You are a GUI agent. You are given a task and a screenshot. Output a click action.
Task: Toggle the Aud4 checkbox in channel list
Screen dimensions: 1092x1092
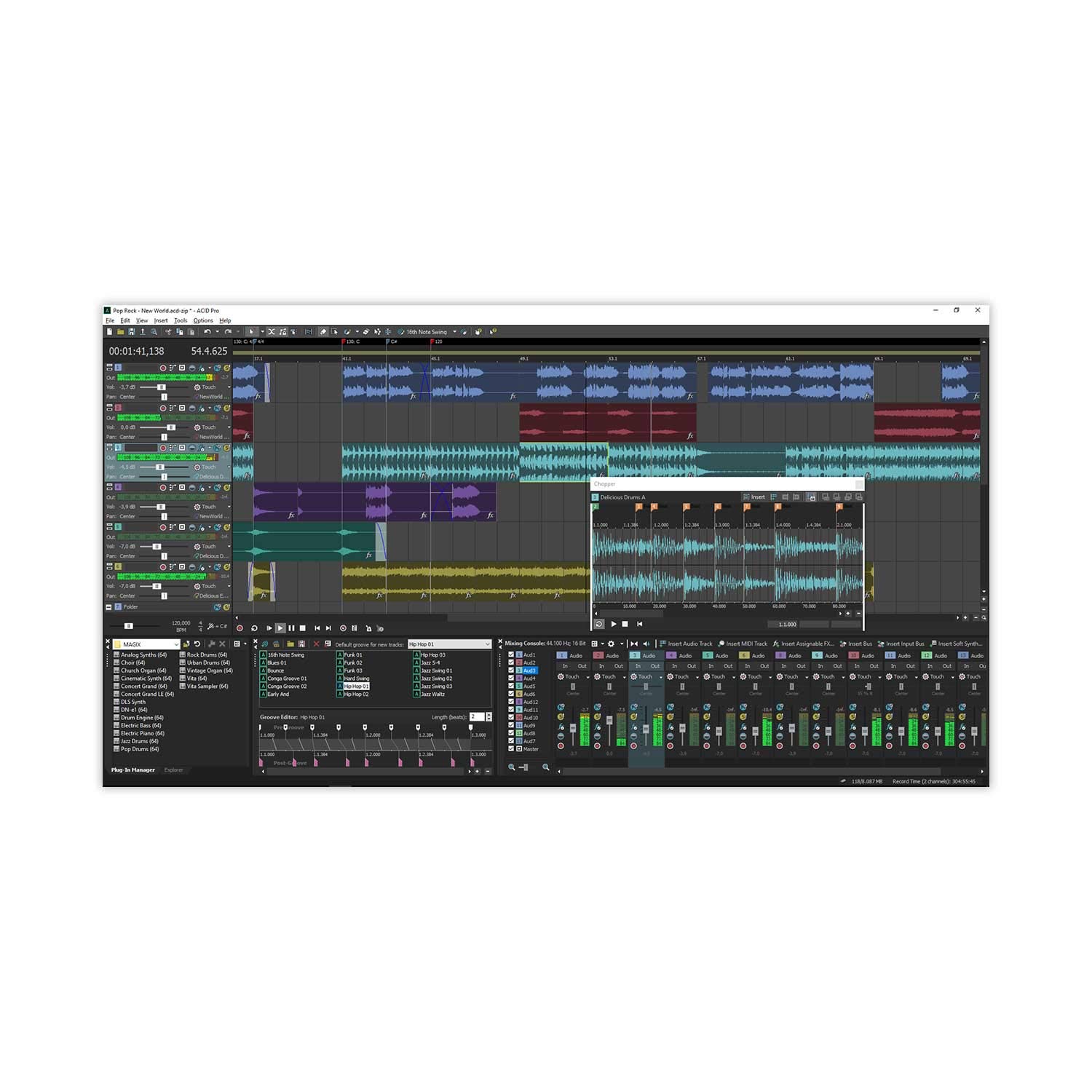(x=511, y=678)
